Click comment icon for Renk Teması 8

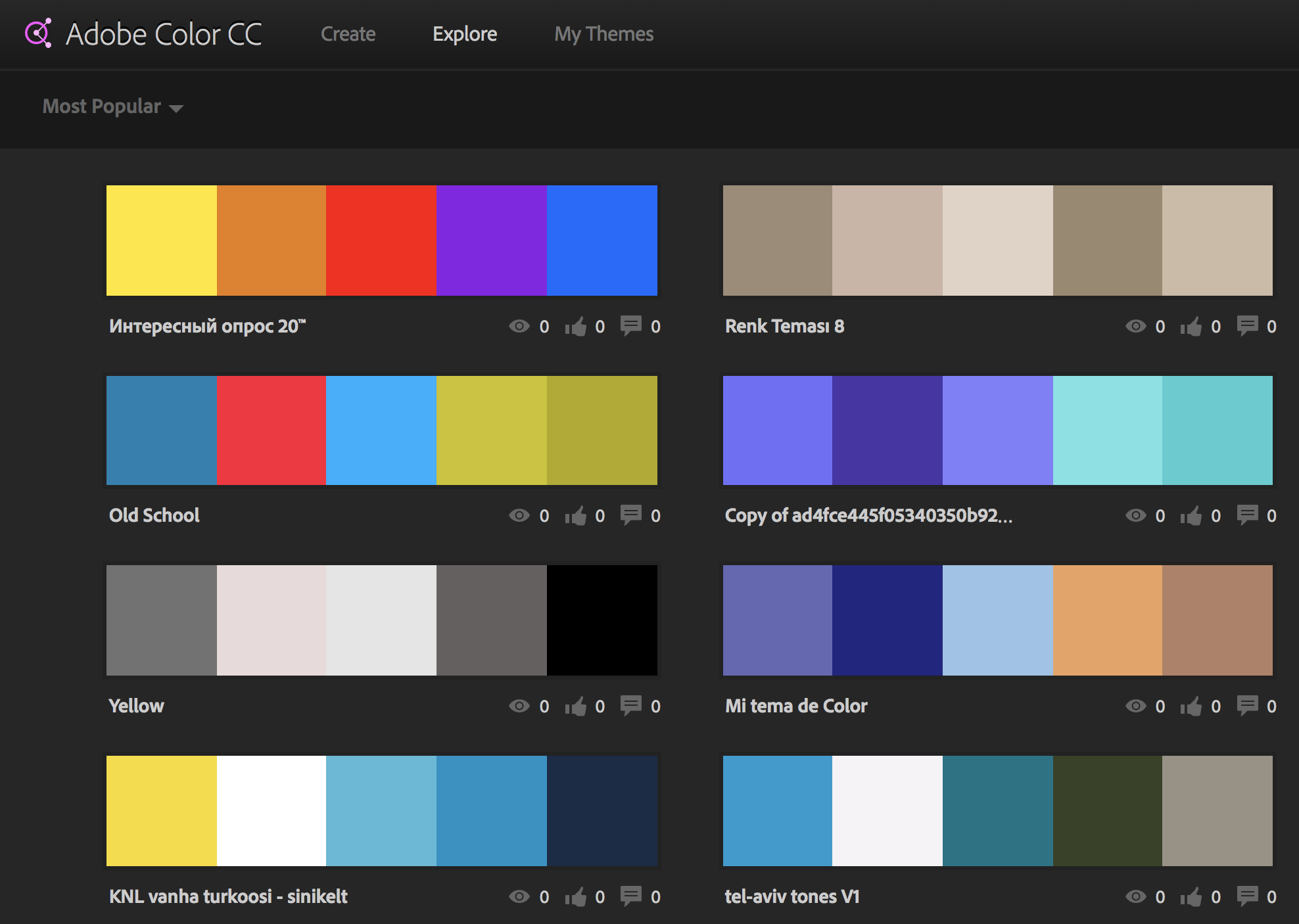tap(1247, 326)
